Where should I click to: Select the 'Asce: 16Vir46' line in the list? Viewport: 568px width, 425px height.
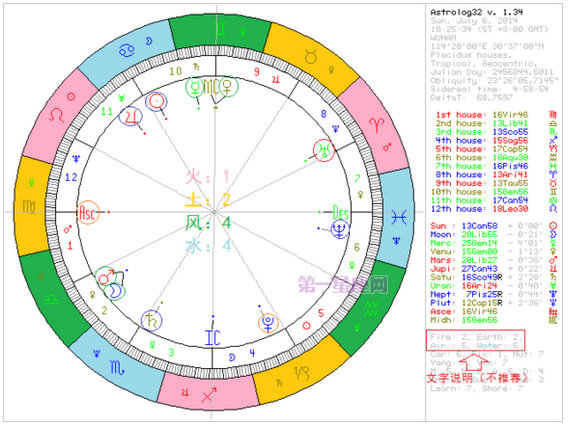pos(464,312)
